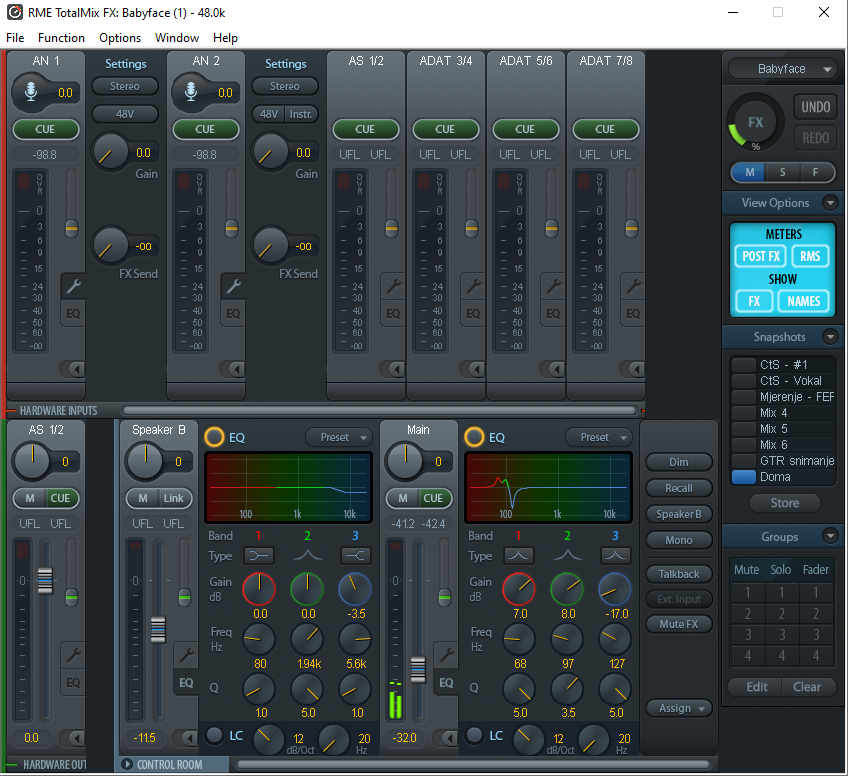Enable Speaker B low cut LC
Viewport: 848px width, 776px height.
click(215, 734)
